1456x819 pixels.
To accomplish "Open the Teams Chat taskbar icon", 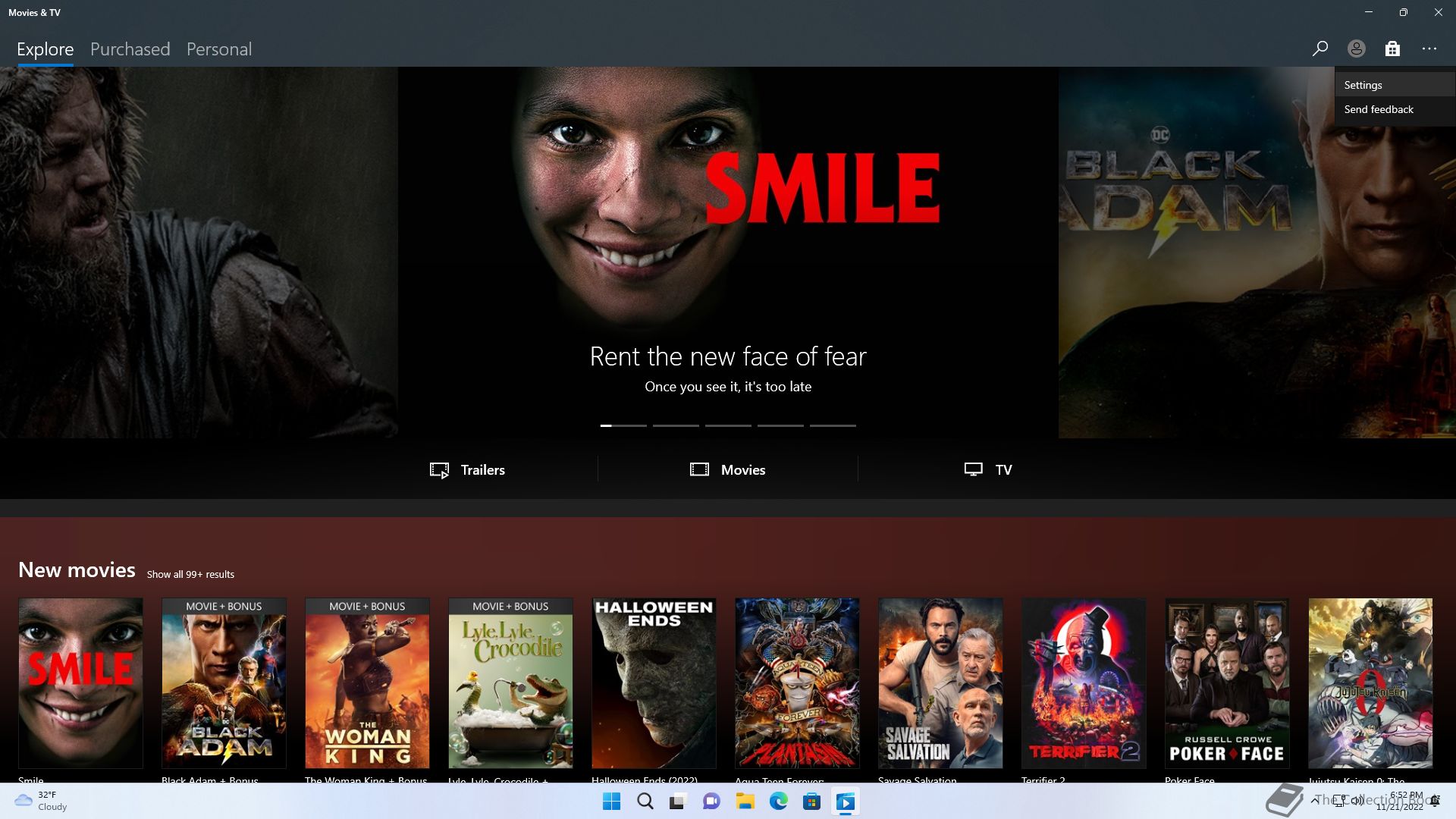I will tap(711, 802).
